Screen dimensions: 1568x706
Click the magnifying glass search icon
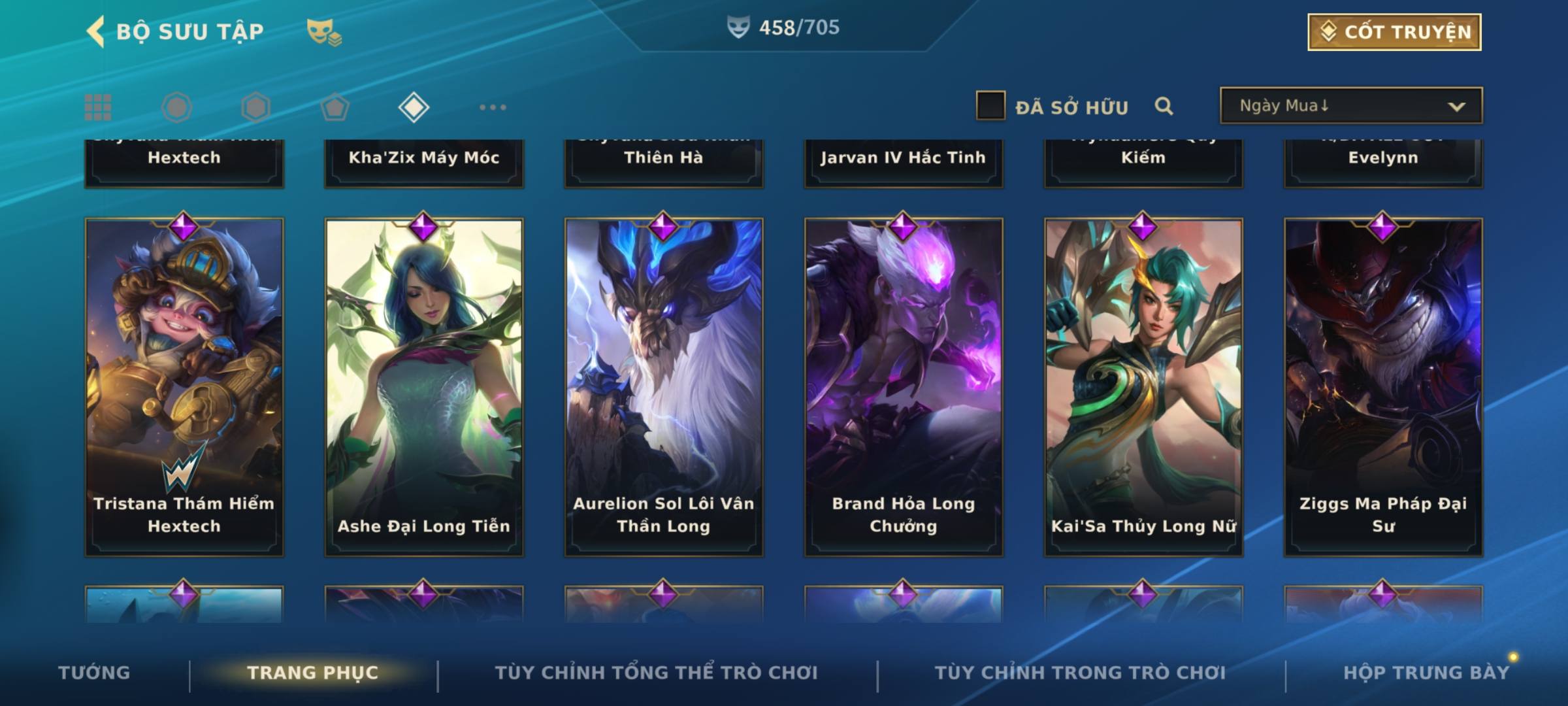pos(1164,106)
